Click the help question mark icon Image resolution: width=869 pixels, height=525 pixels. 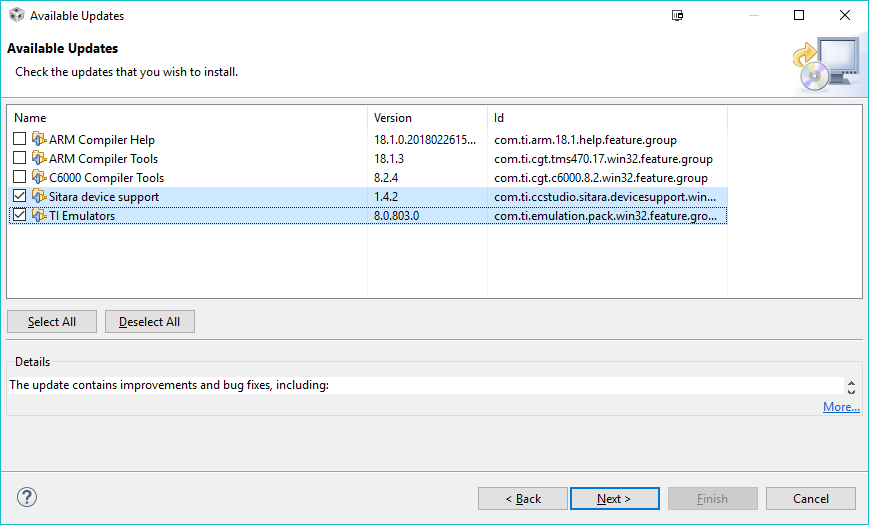point(27,498)
